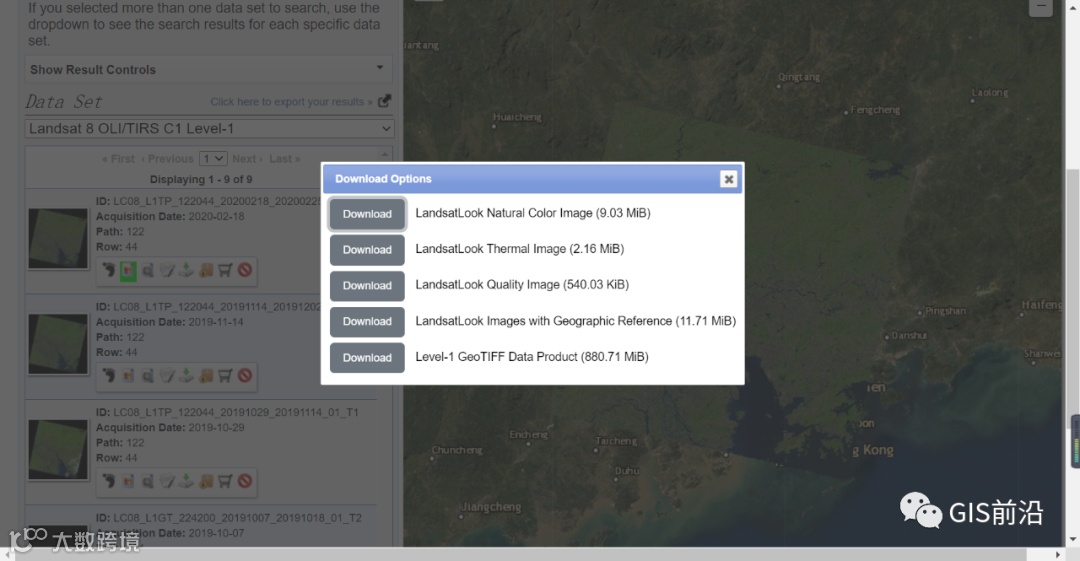Click the results list scroll-up arrow

pos(384,153)
